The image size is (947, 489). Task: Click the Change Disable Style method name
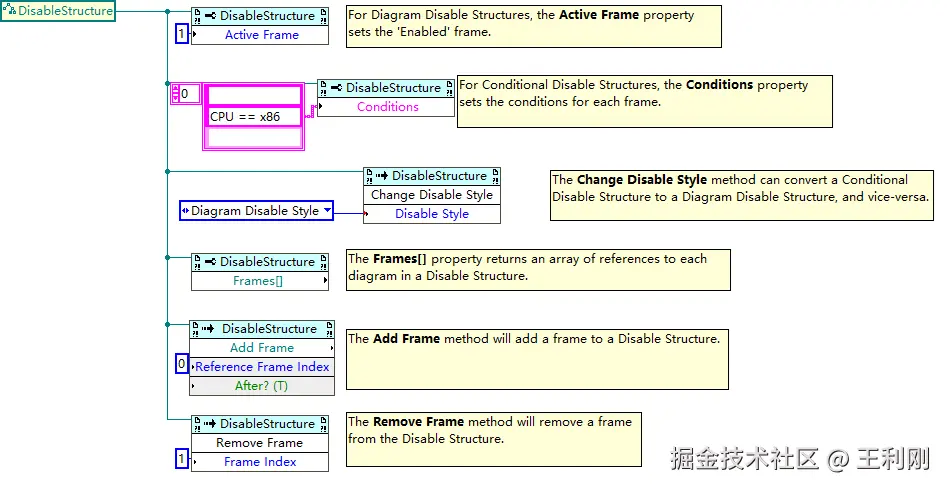pyautogui.click(x=432, y=195)
